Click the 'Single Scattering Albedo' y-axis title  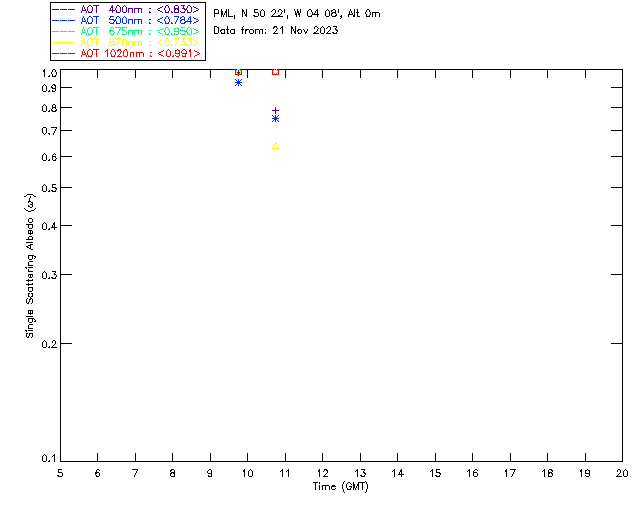[30, 266]
